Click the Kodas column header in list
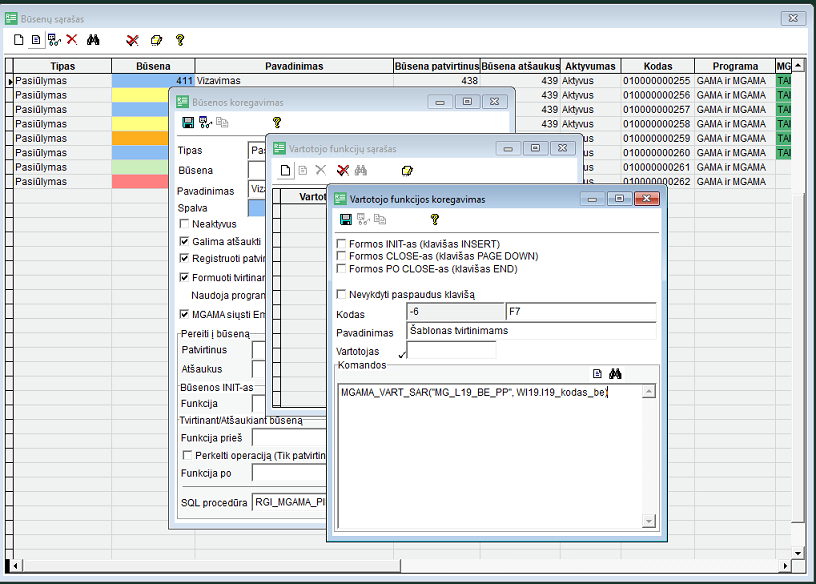 pyautogui.click(x=657, y=66)
